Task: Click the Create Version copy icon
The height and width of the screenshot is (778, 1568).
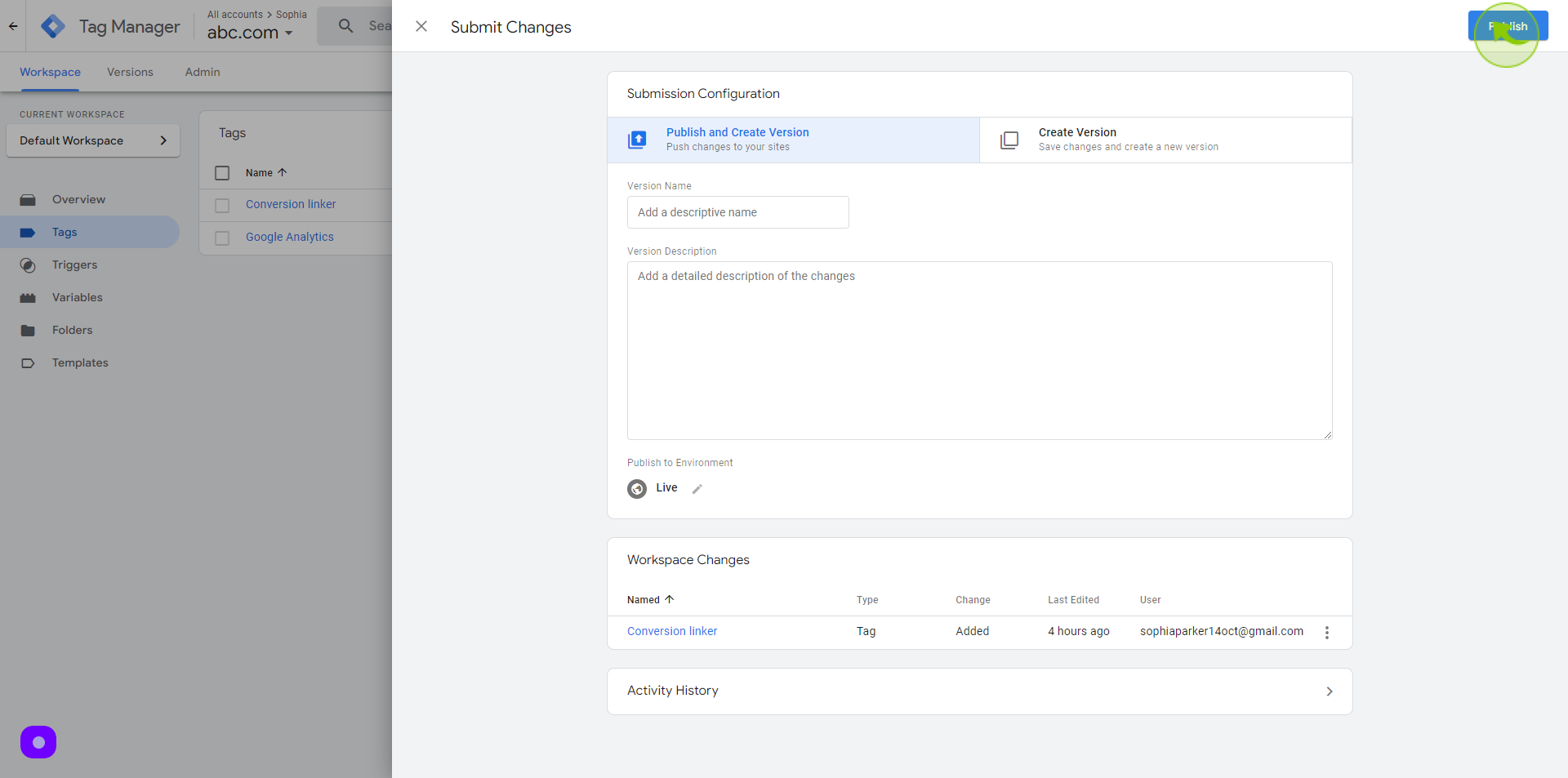Action: [1009, 140]
